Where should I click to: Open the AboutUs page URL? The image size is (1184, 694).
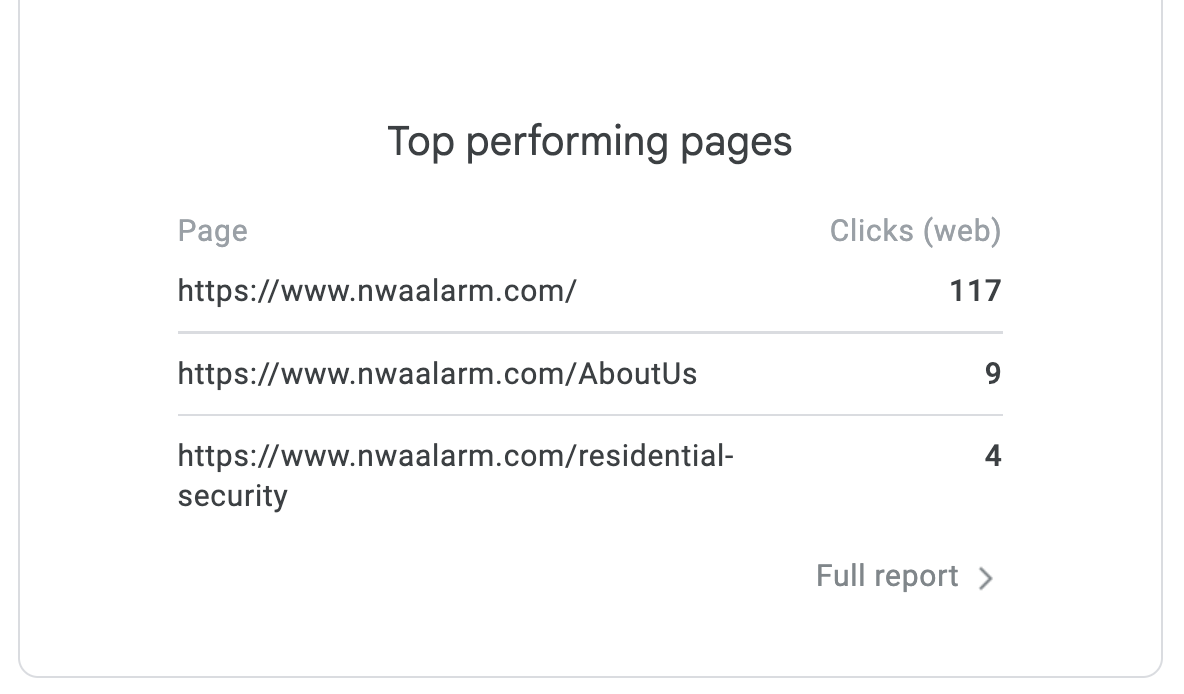[437, 374]
